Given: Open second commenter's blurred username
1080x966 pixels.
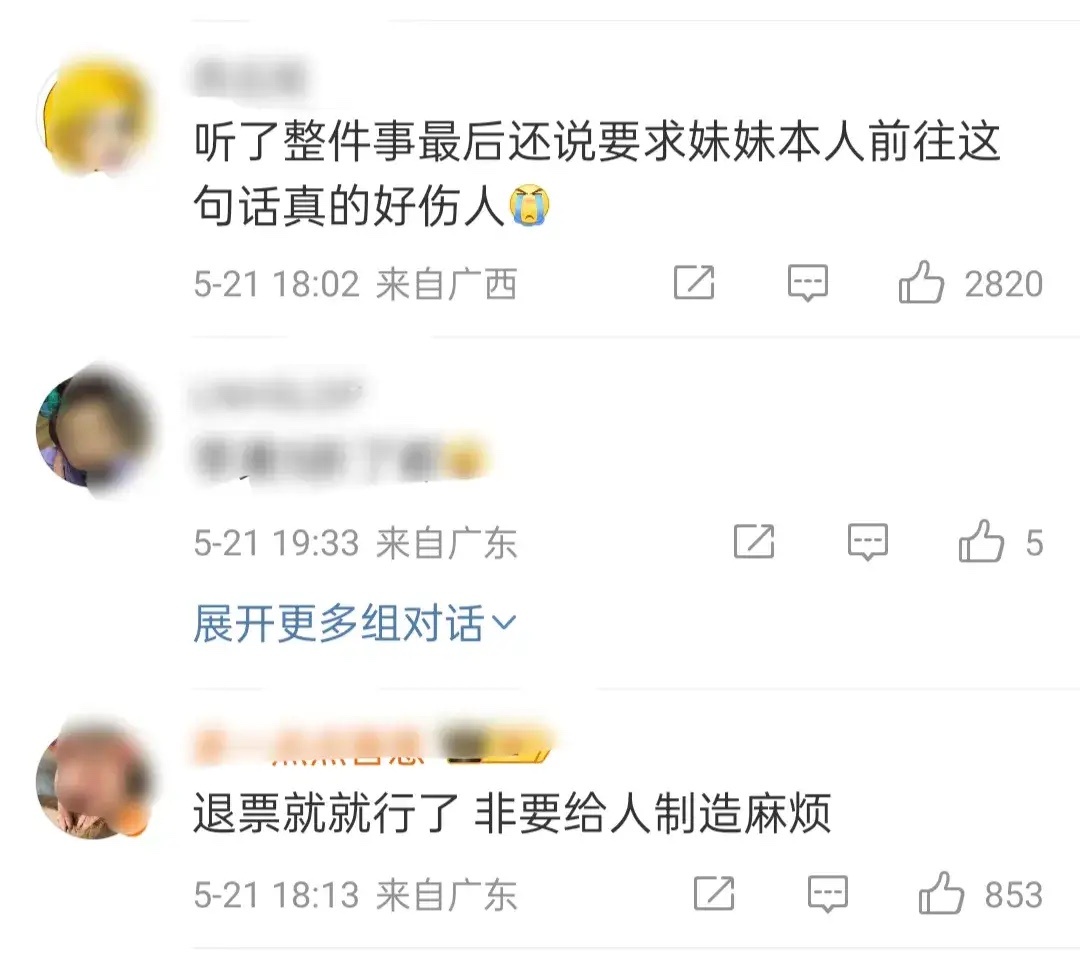Looking at the screenshot, I should [277, 395].
